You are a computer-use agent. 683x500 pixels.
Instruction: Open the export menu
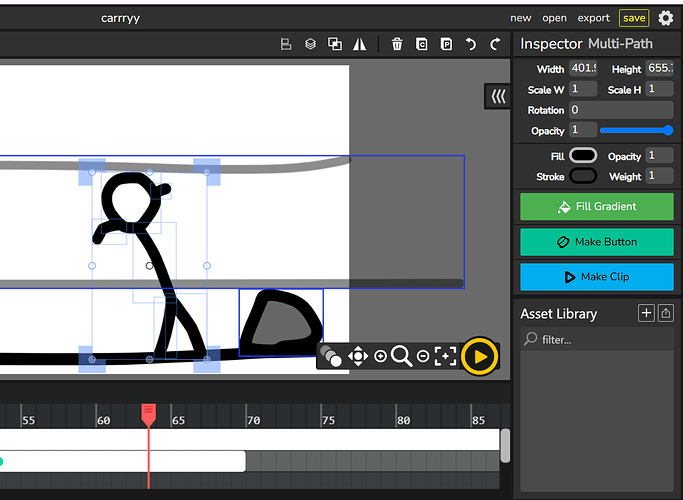(x=593, y=18)
